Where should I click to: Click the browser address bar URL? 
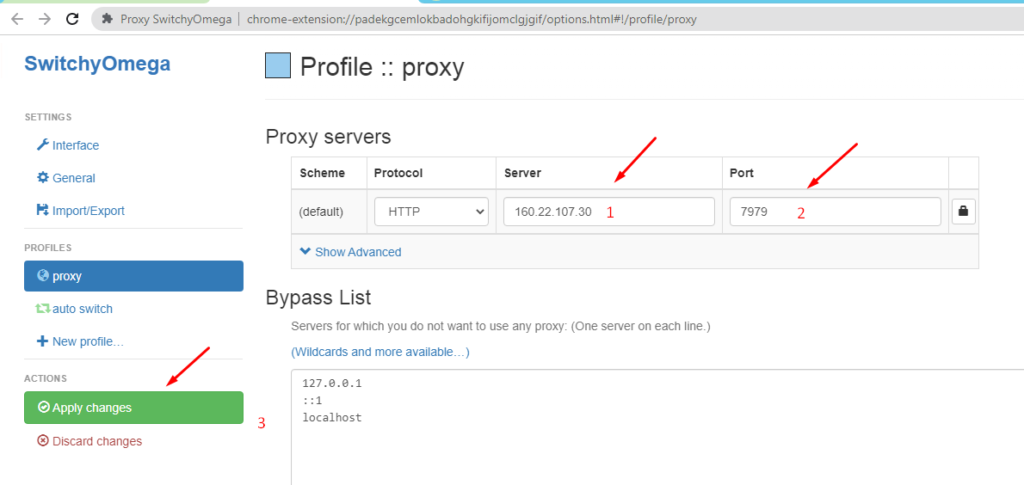[472, 20]
